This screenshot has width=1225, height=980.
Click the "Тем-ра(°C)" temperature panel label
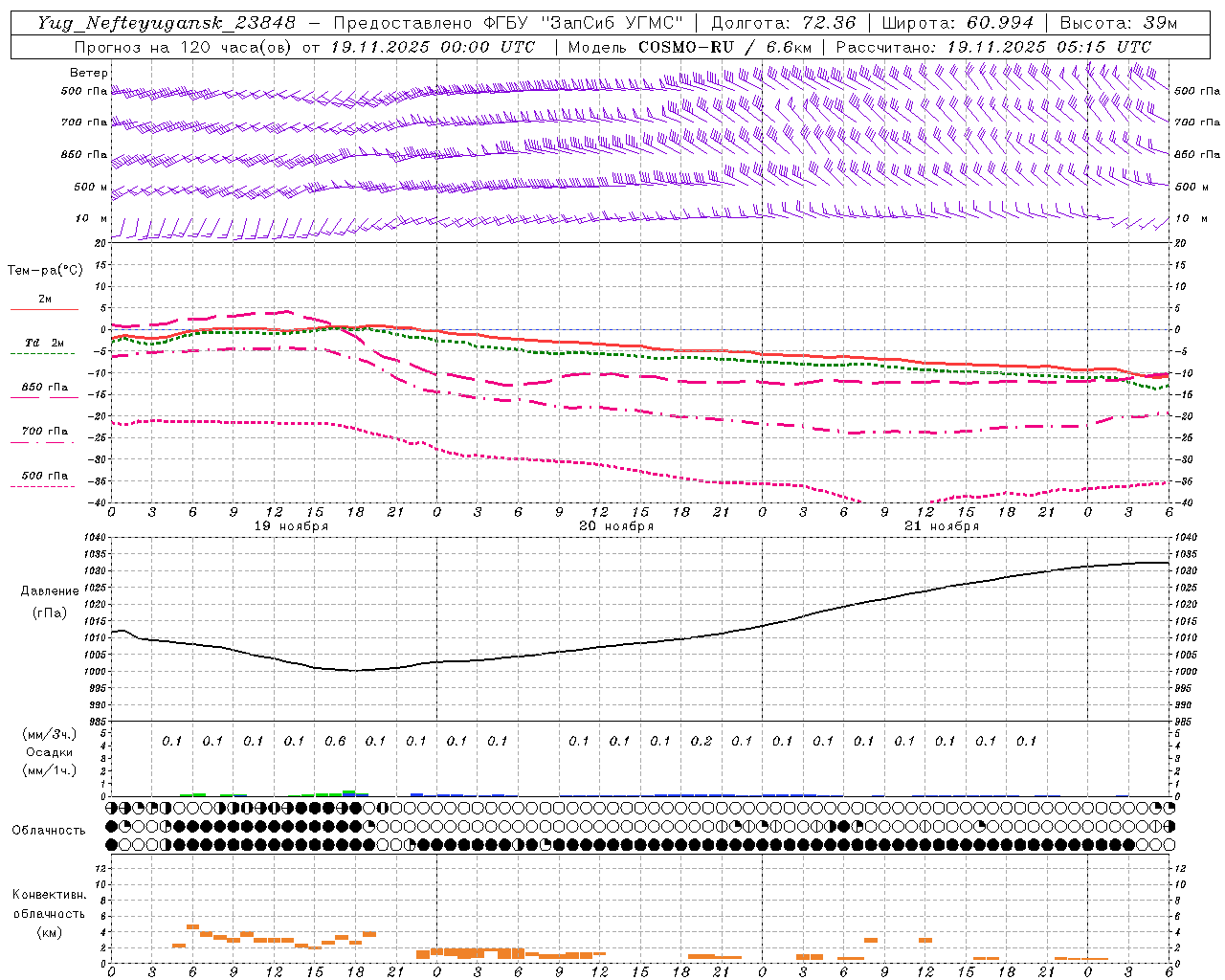45,271
